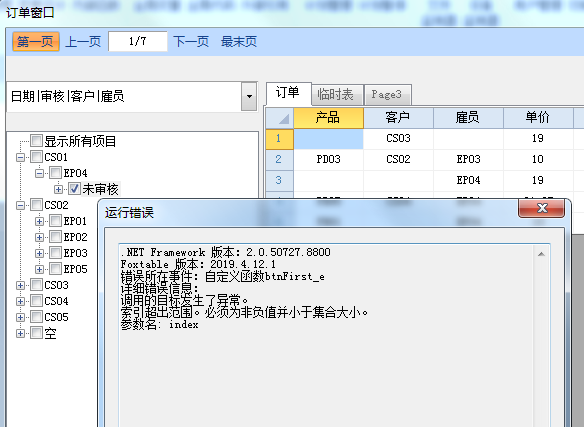584x427 pixels.
Task: Switch to the 订单 tab
Action: pyautogui.click(x=288, y=92)
